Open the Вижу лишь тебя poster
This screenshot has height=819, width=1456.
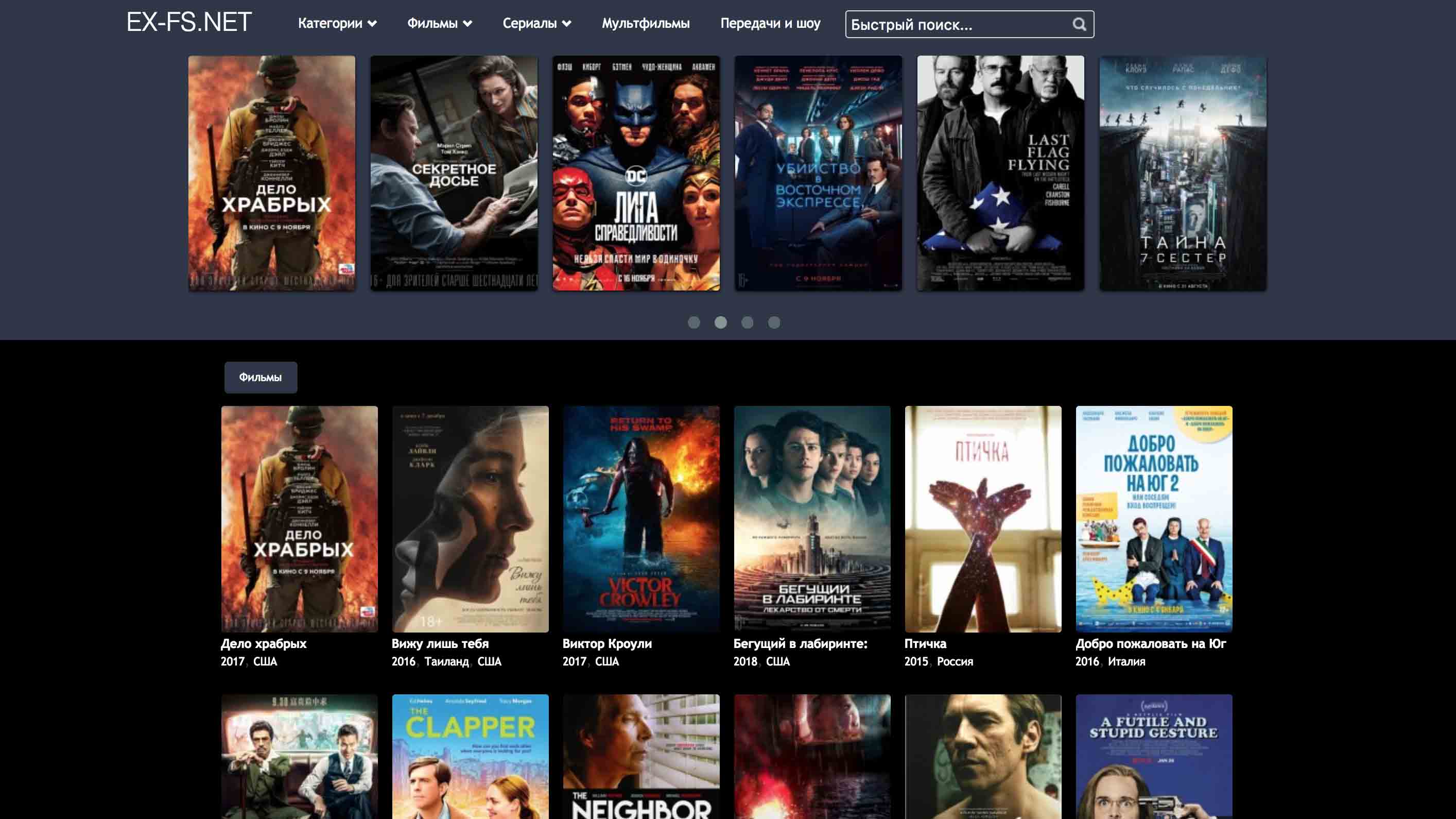470,519
